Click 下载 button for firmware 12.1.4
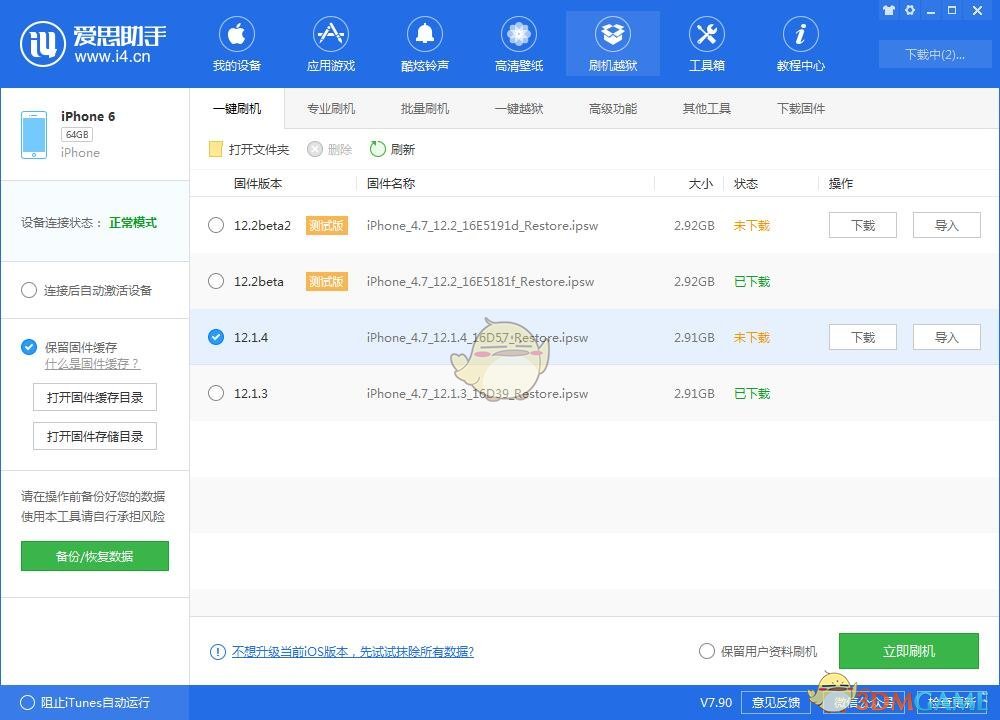 point(862,338)
